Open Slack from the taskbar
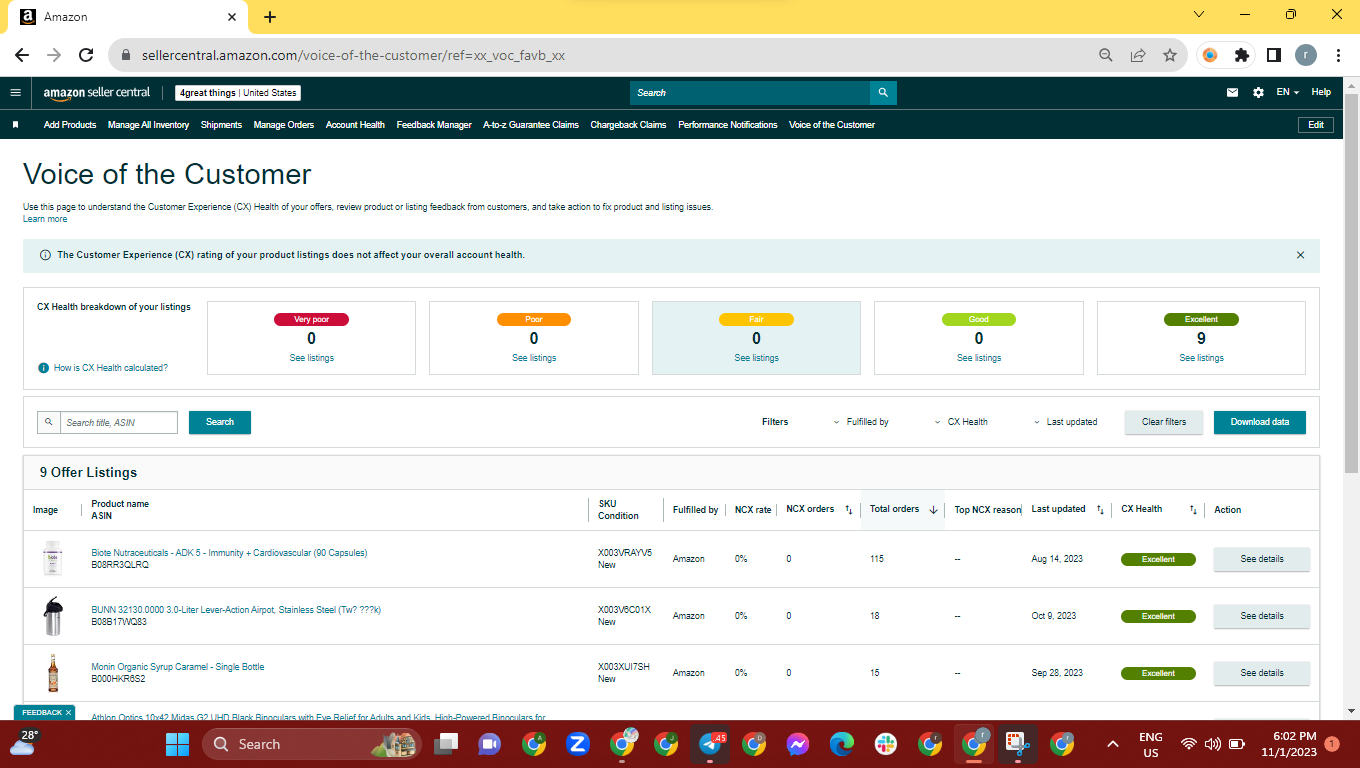 pos(885,744)
